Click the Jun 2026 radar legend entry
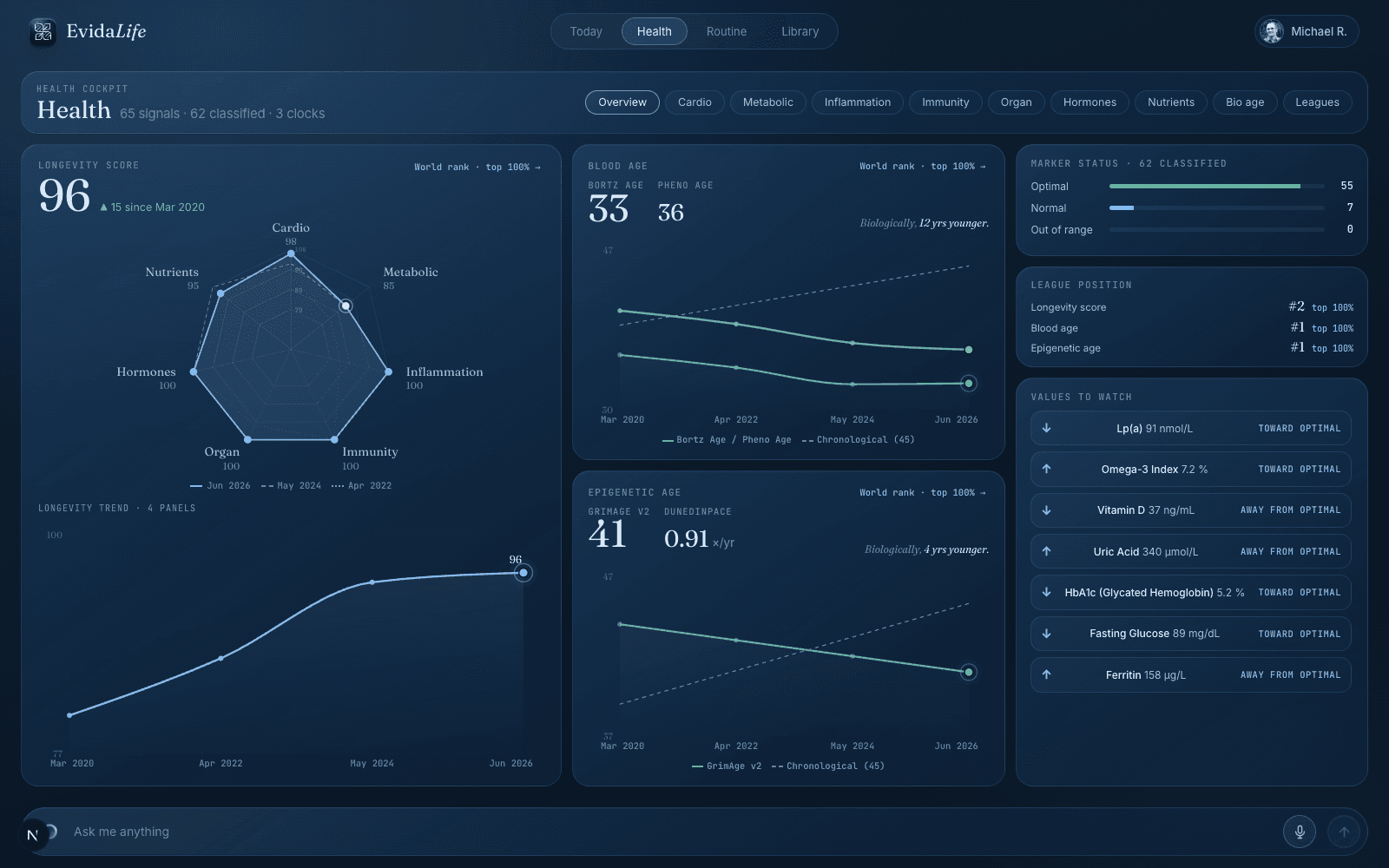Image resolution: width=1389 pixels, height=868 pixels. pos(221,486)
